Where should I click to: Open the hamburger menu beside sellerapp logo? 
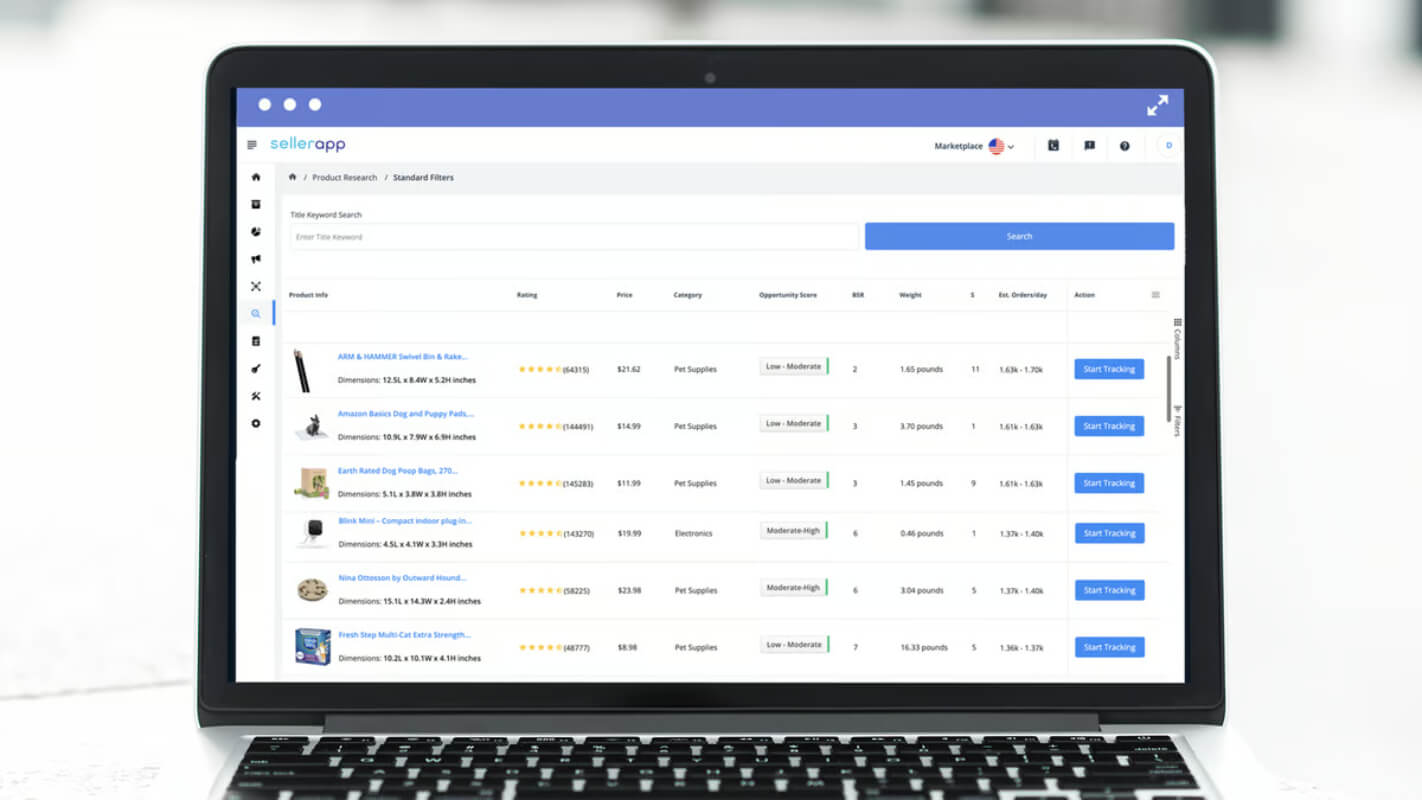pos(252,145)
